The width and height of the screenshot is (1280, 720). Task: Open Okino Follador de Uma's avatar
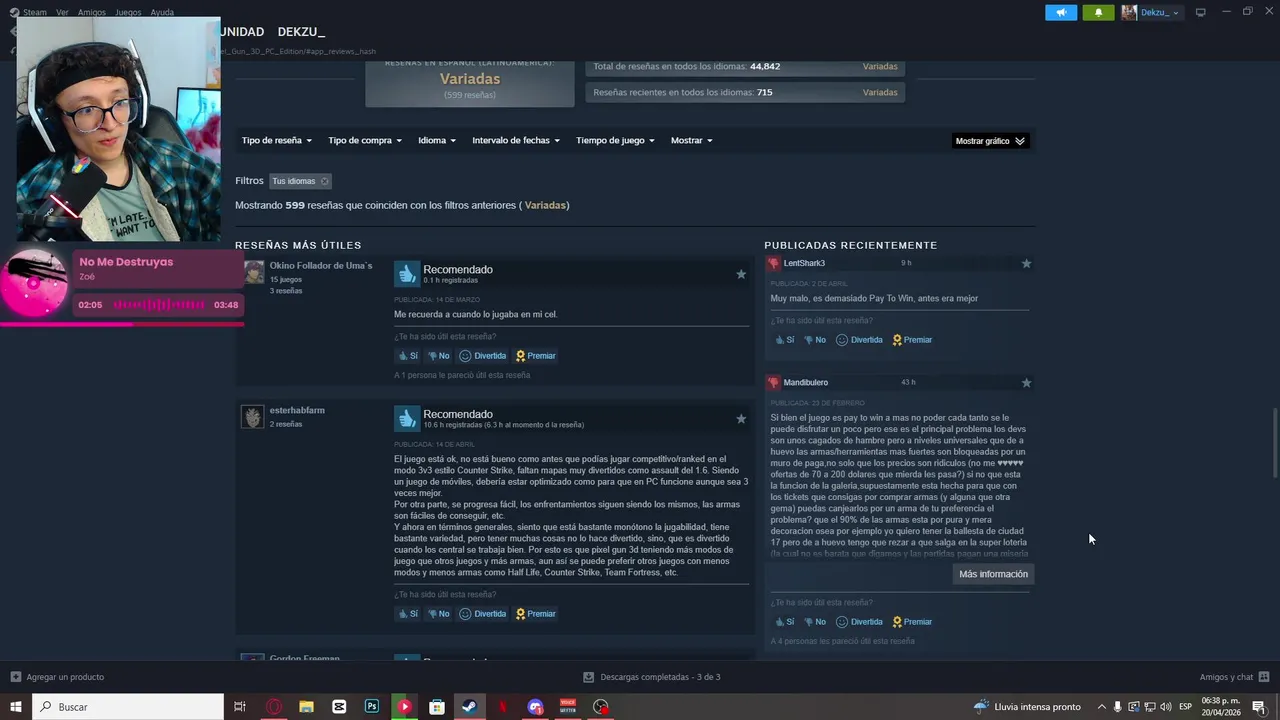254,273
